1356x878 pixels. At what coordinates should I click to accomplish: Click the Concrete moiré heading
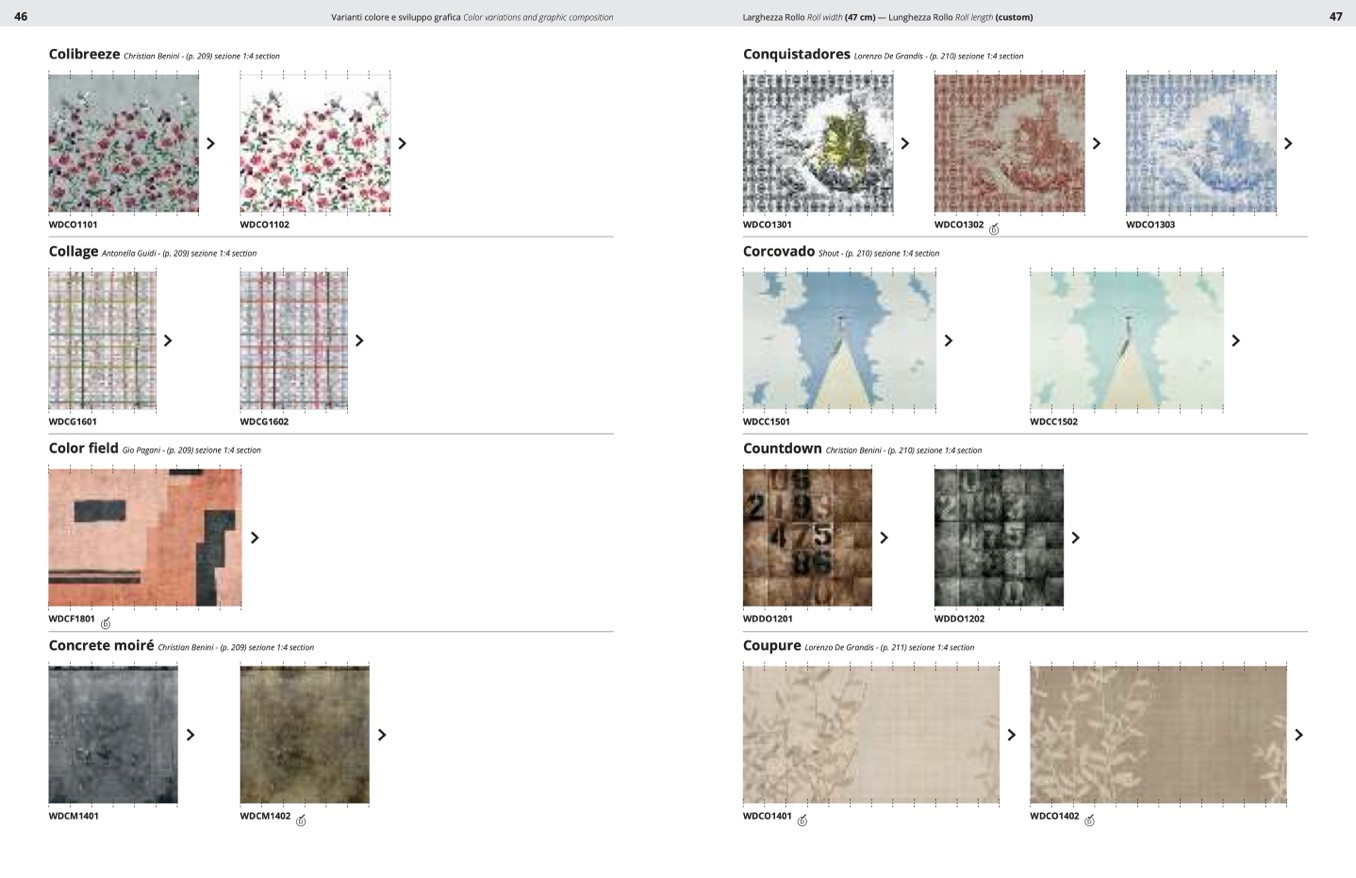point(101,646)
